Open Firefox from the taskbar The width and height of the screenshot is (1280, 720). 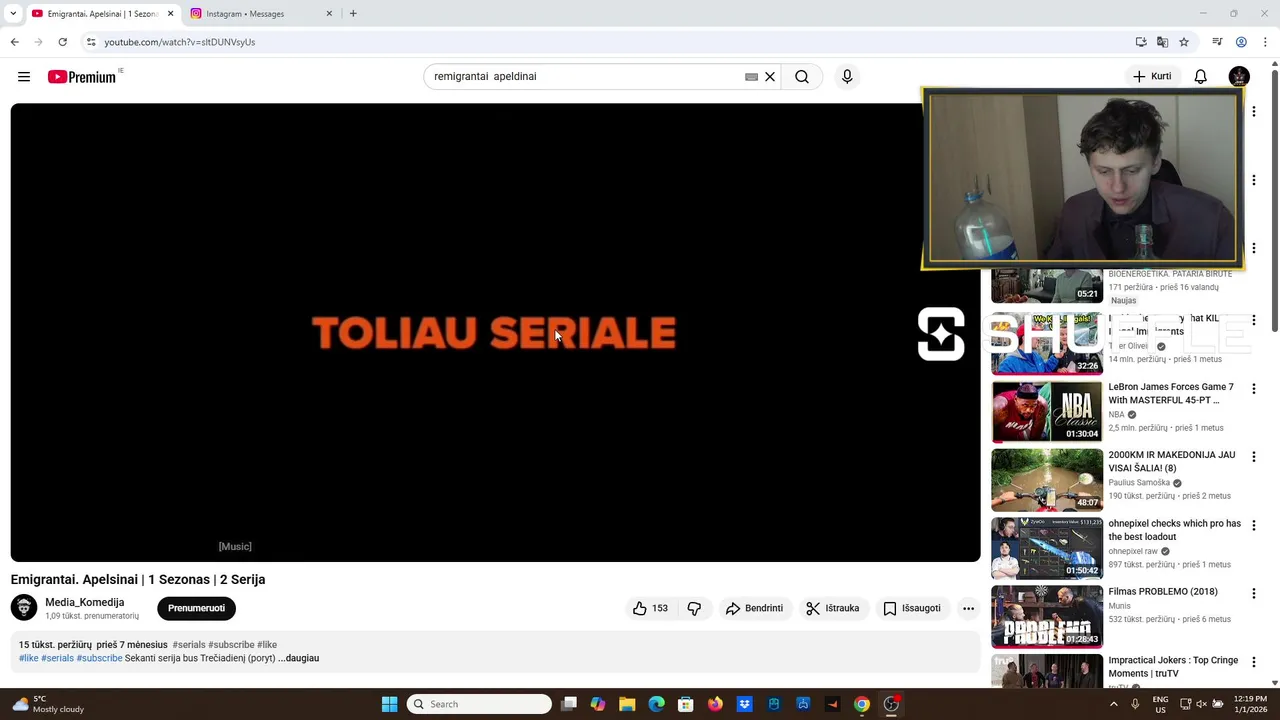715,704
